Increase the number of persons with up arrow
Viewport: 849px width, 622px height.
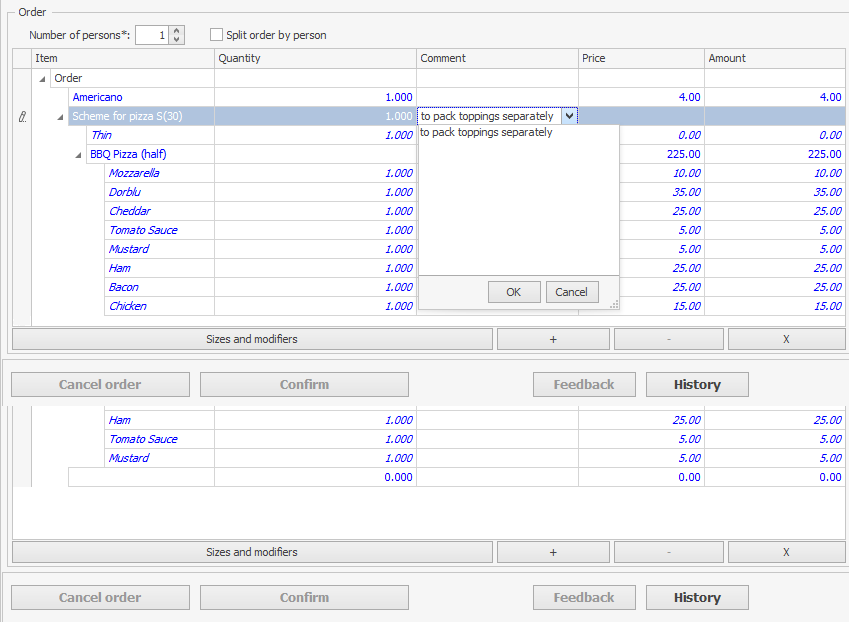click(177, 31)
